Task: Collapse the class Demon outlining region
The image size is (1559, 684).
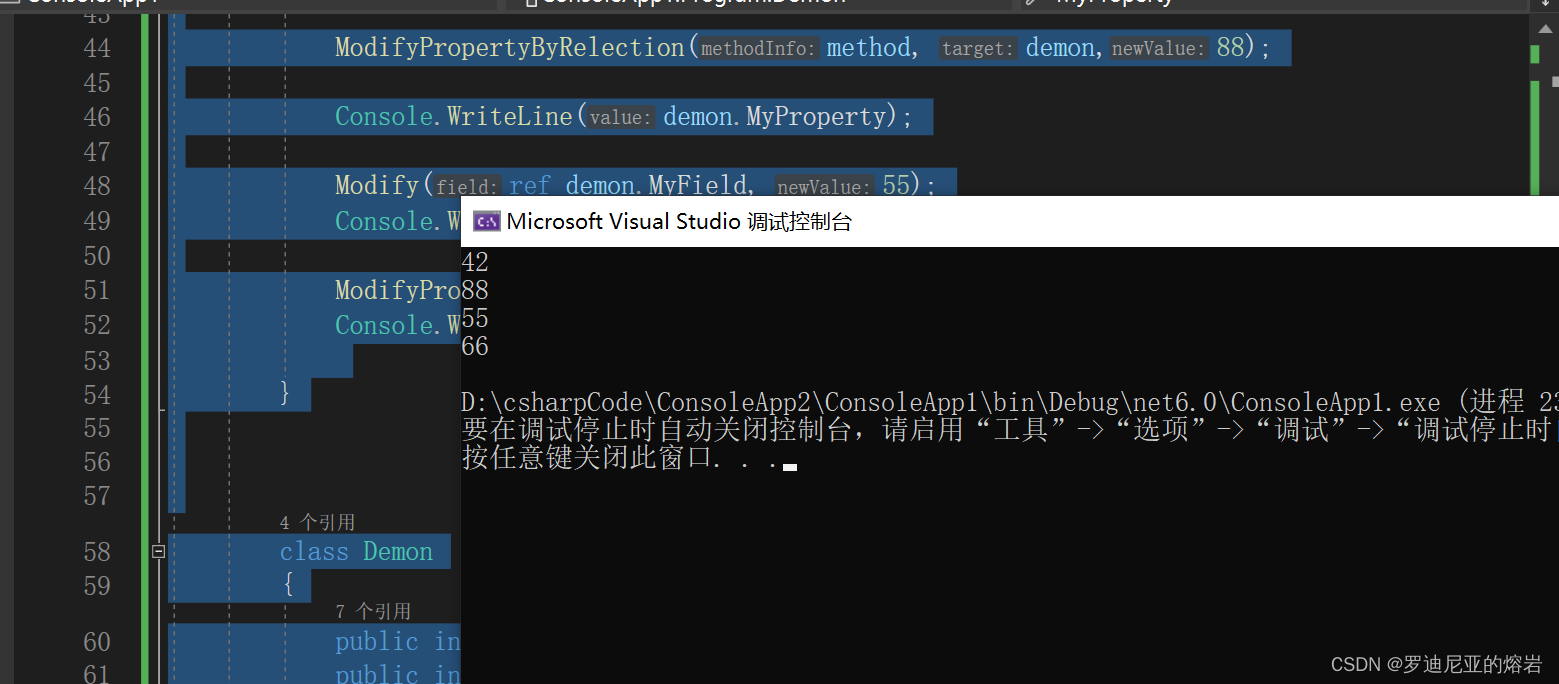Action: [158, 551]
